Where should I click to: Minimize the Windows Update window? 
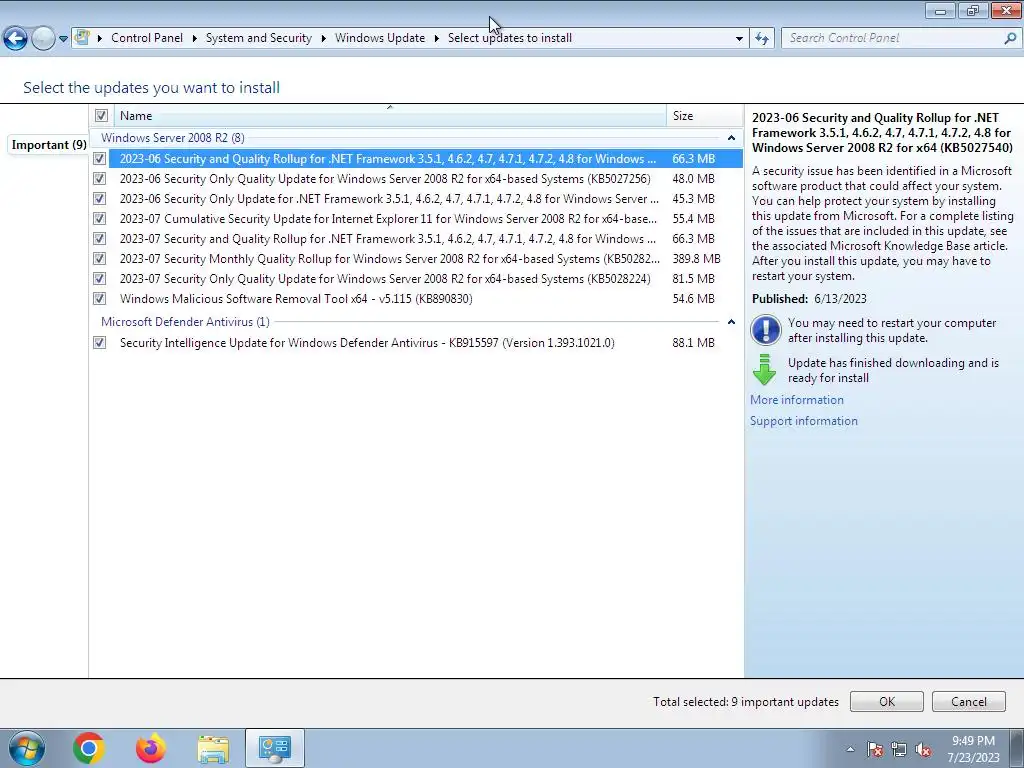coord(940,10)
